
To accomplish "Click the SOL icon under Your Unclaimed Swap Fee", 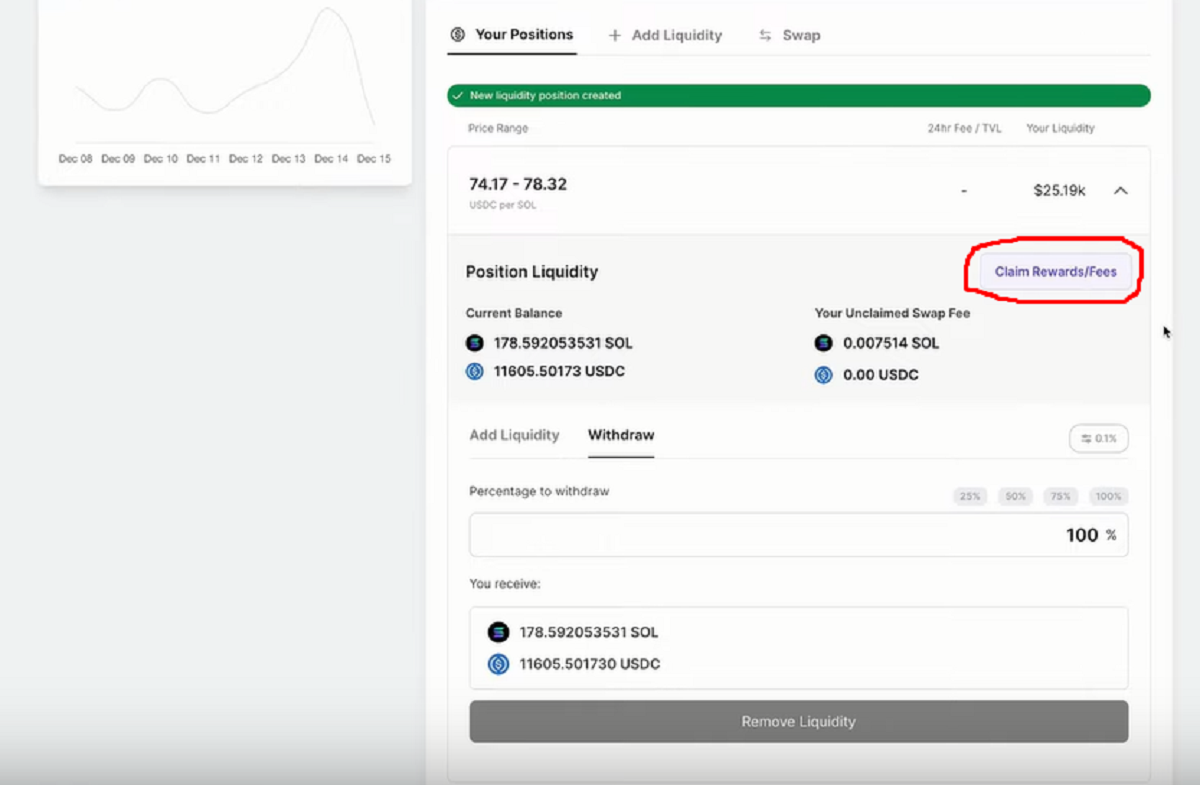I will 823,342.
